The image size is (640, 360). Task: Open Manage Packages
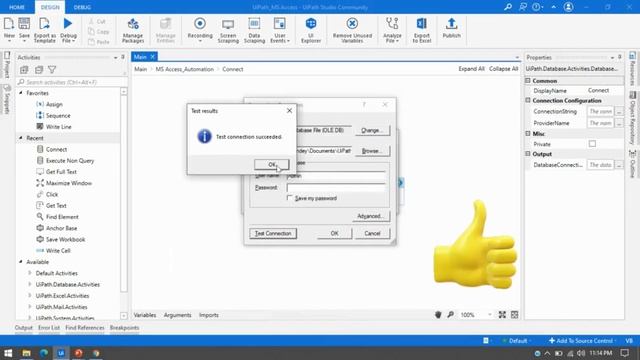click(133, 29)
